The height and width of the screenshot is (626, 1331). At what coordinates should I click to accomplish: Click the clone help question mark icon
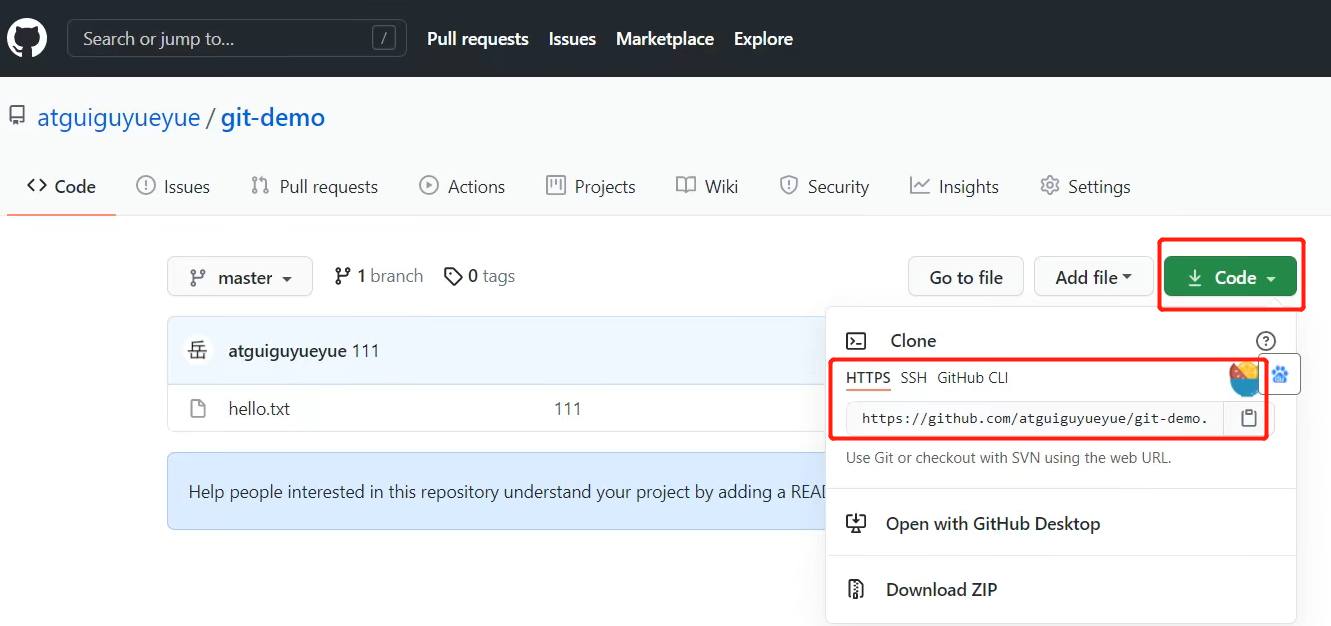[1266, 341]
